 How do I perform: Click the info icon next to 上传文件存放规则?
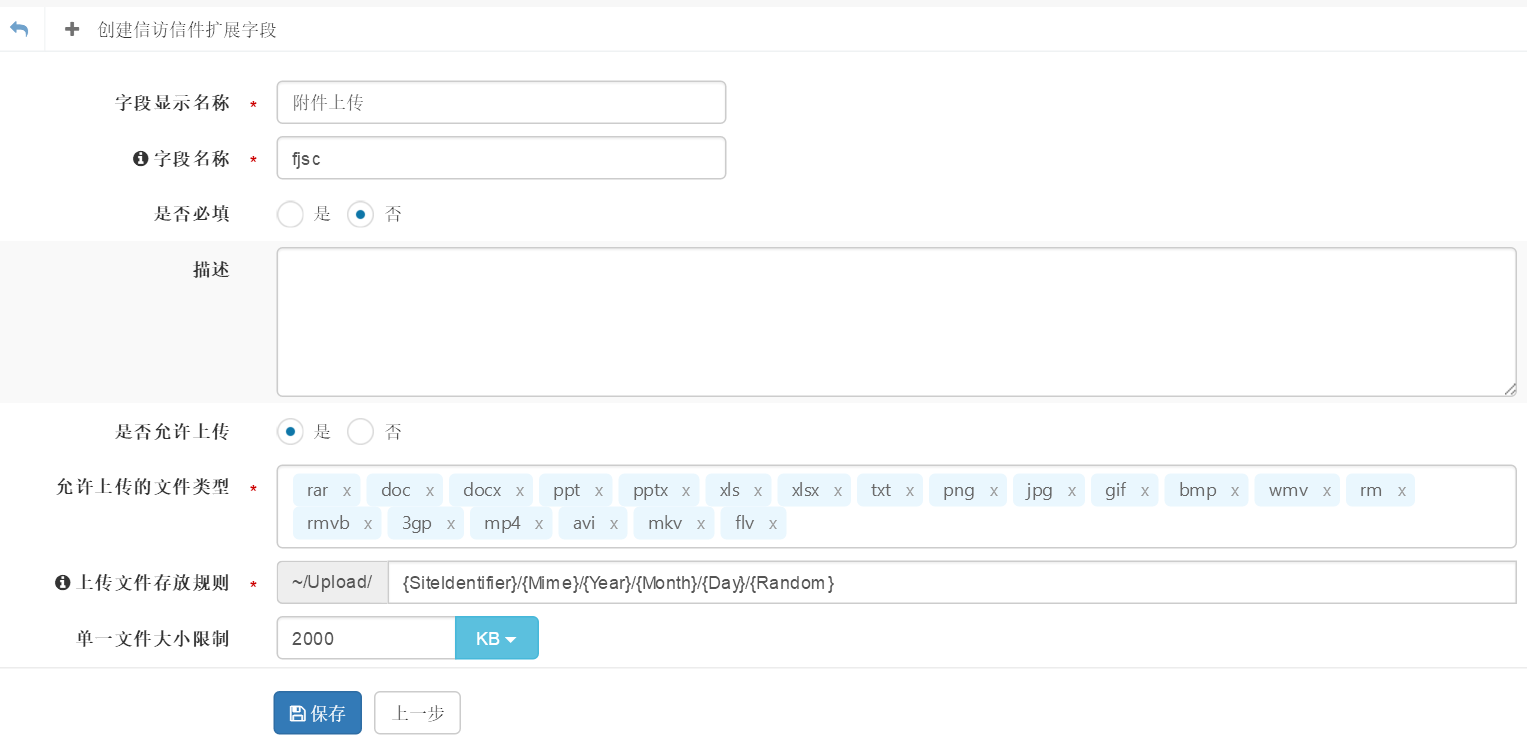(x=63, y=582)
